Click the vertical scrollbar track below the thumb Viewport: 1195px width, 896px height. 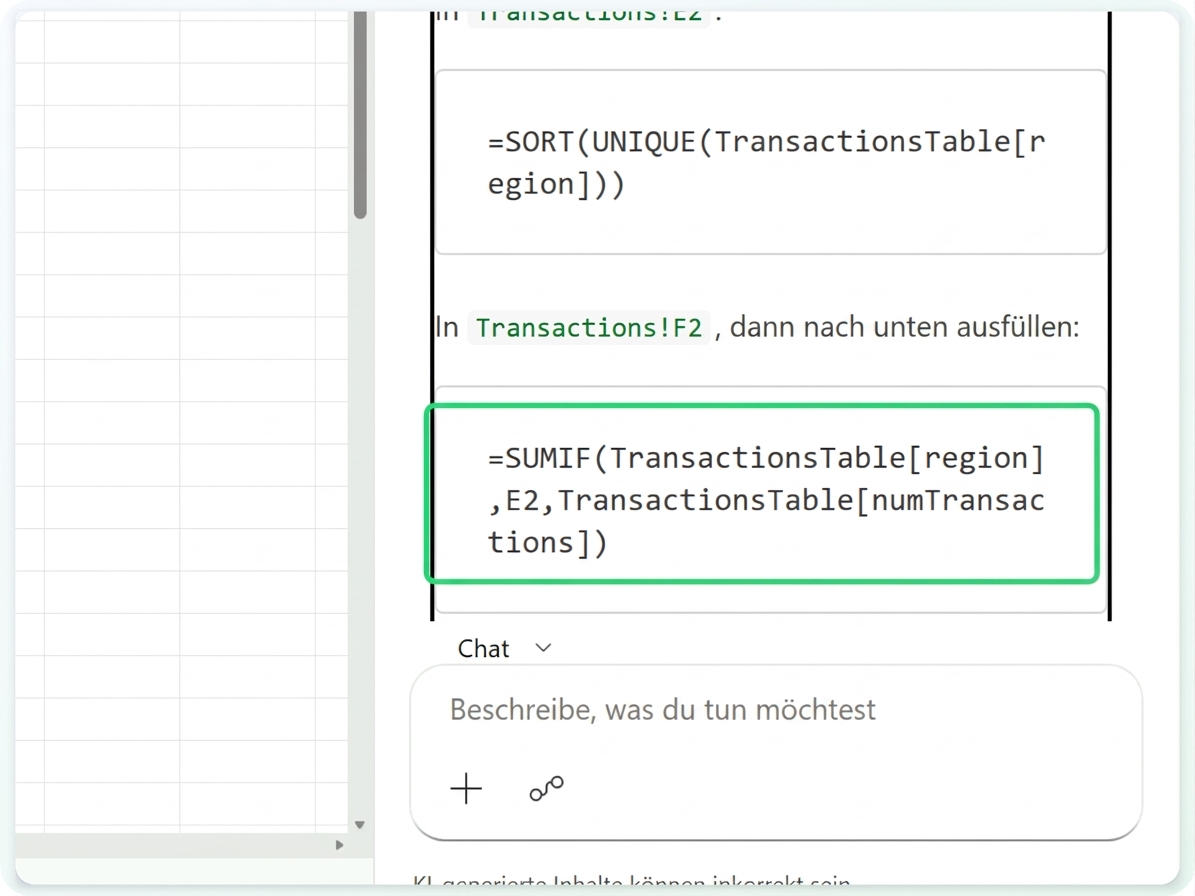[x=360, y=518]
